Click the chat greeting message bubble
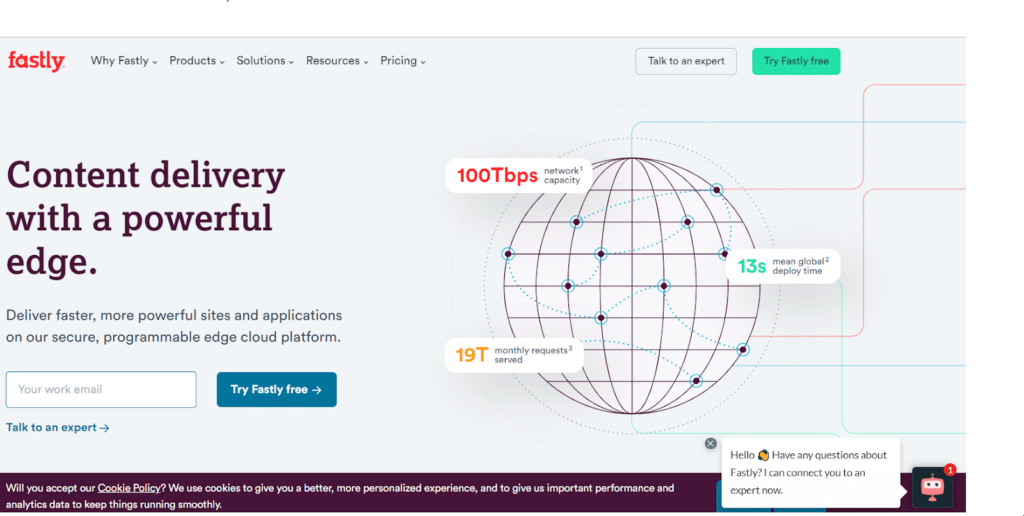 810,472
